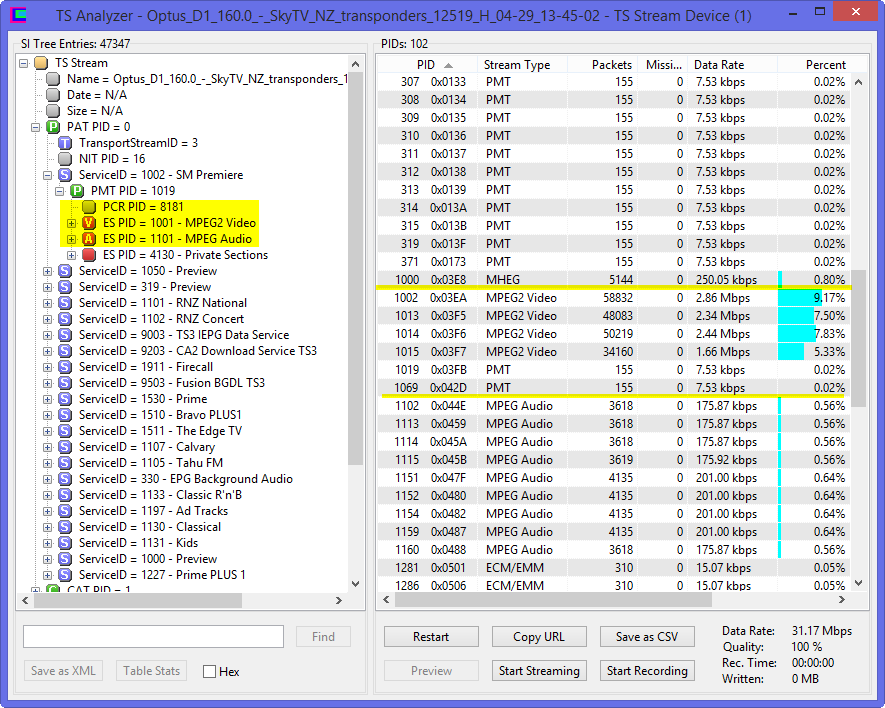Click the TransportStreamID 'T' icon
Screen dimensions: 885x708
(65, 143)
